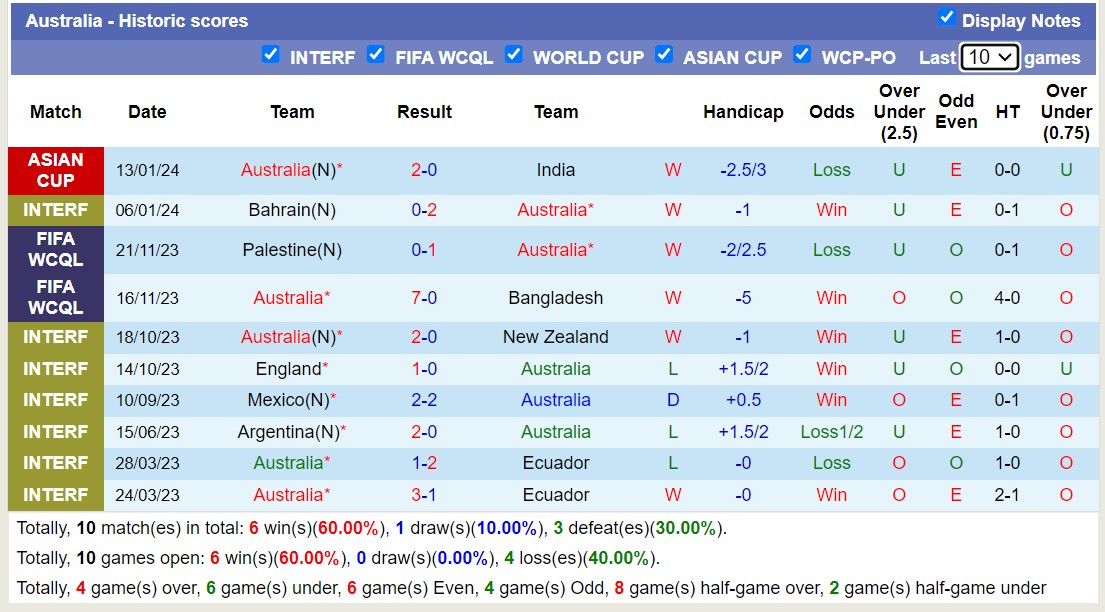This screenshot has width=1105, height=612.
Task: Click the 2-2 result score
Action: click(424, 400)
